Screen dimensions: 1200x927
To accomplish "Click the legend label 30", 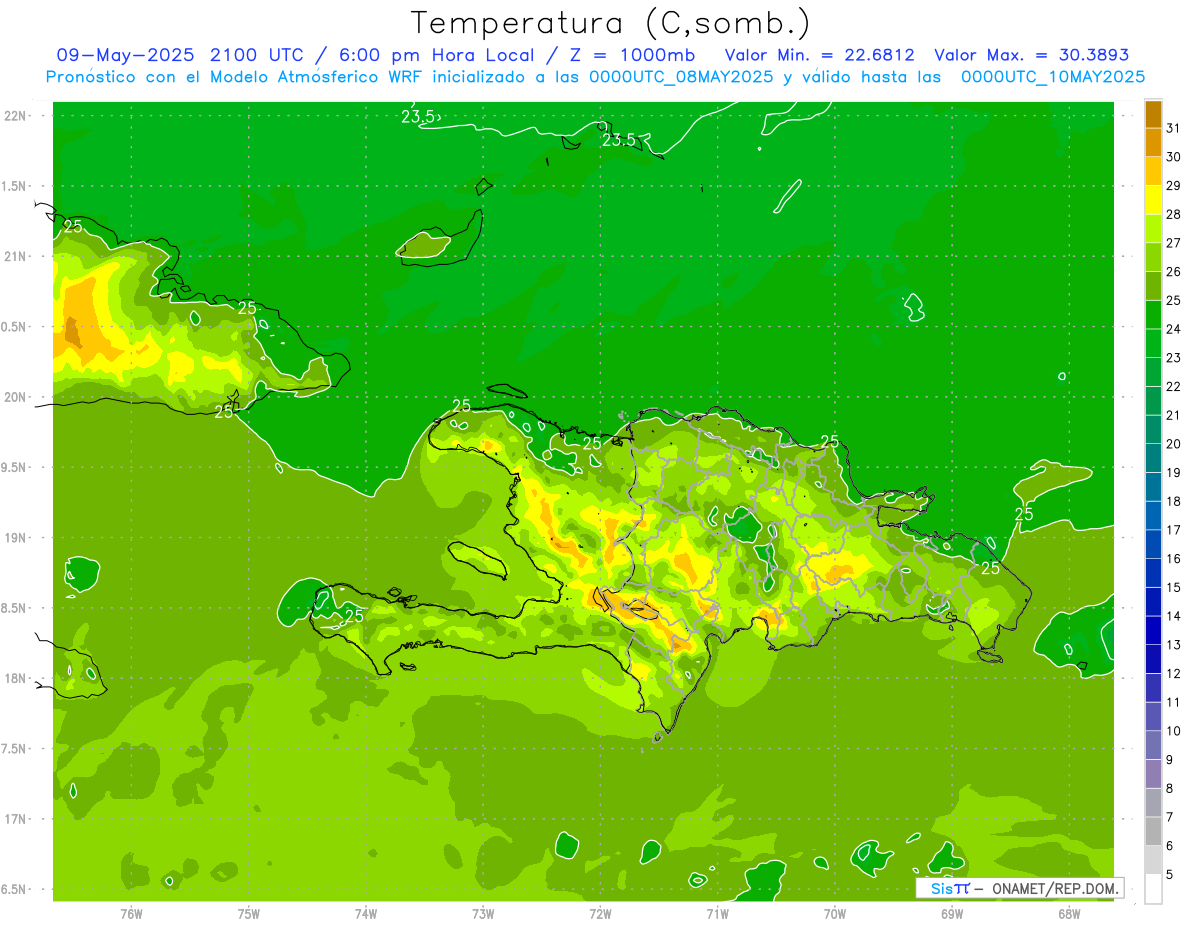I will pos(1174,157).
